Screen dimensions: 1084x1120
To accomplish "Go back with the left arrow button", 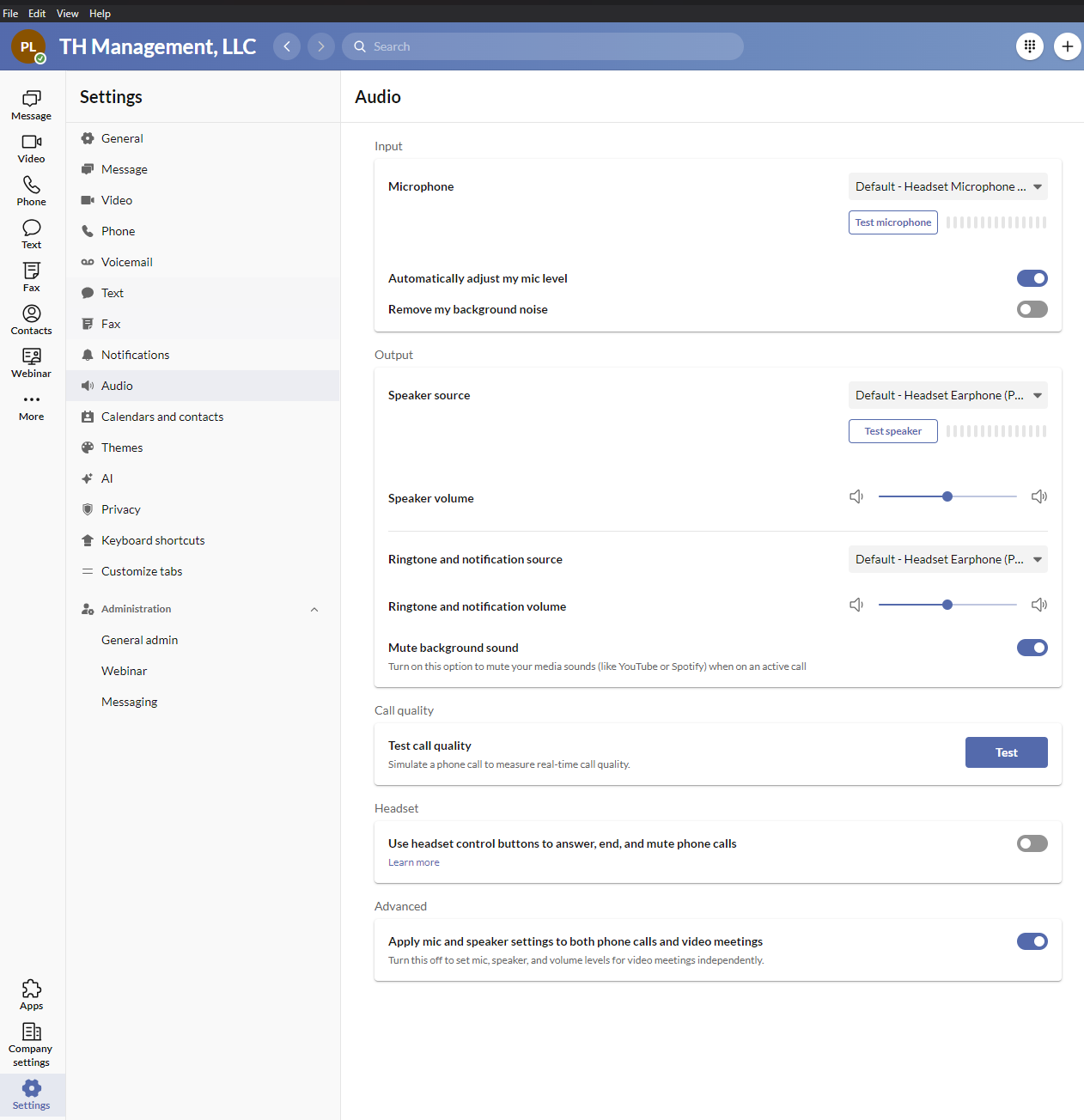I will [x=287, y=46].
